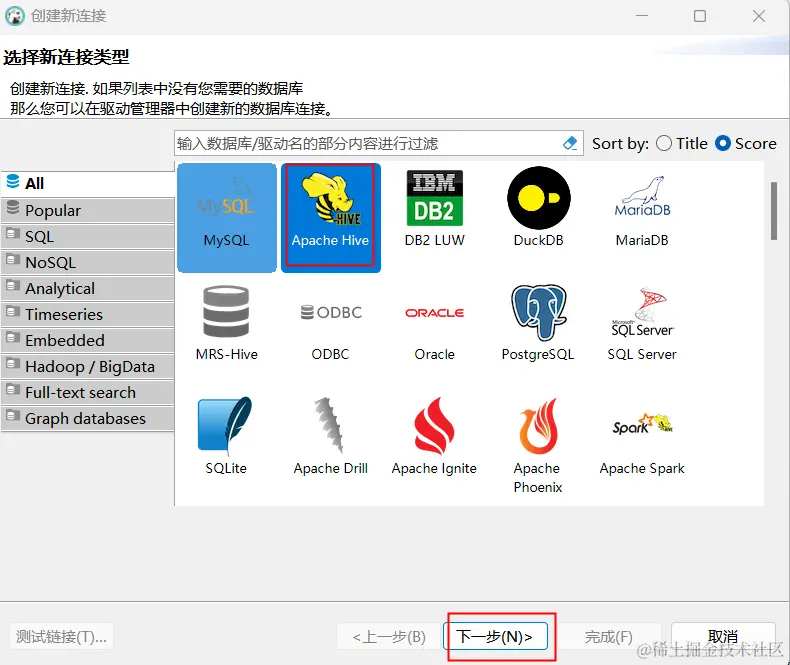Pick the Apache Drill driver

(x=331, y=436)
